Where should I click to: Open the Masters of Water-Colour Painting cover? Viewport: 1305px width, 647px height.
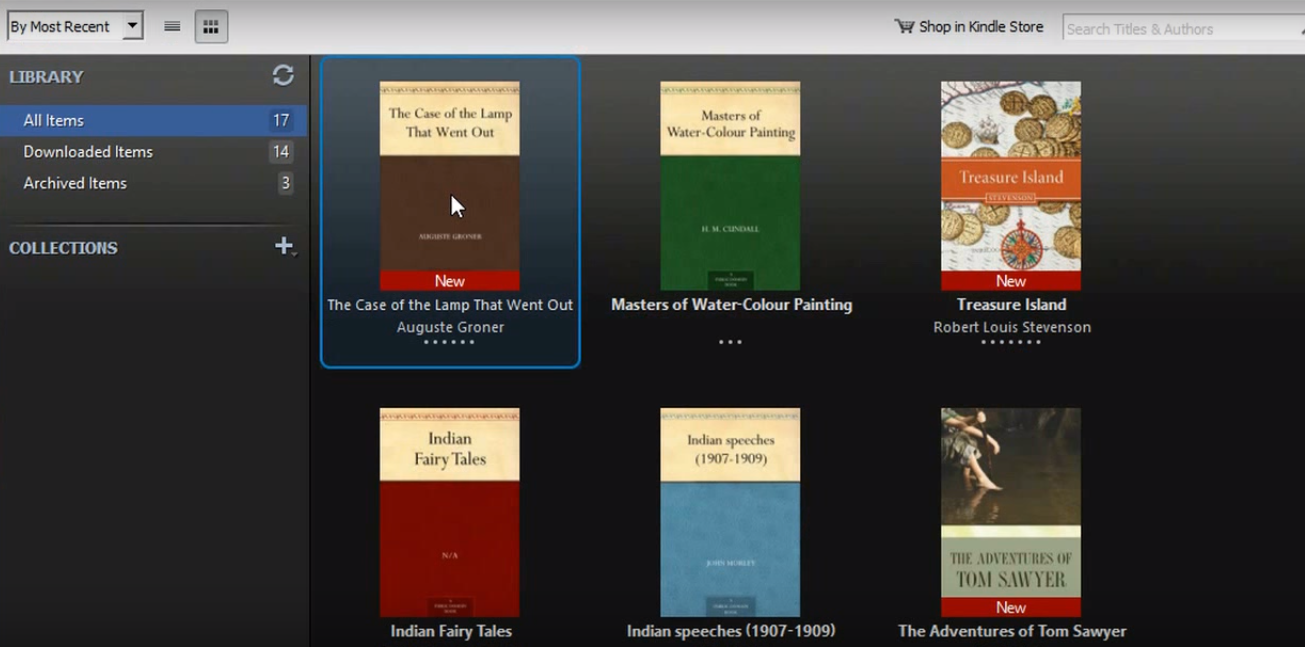pyautogui.click(x=730, y=186)
